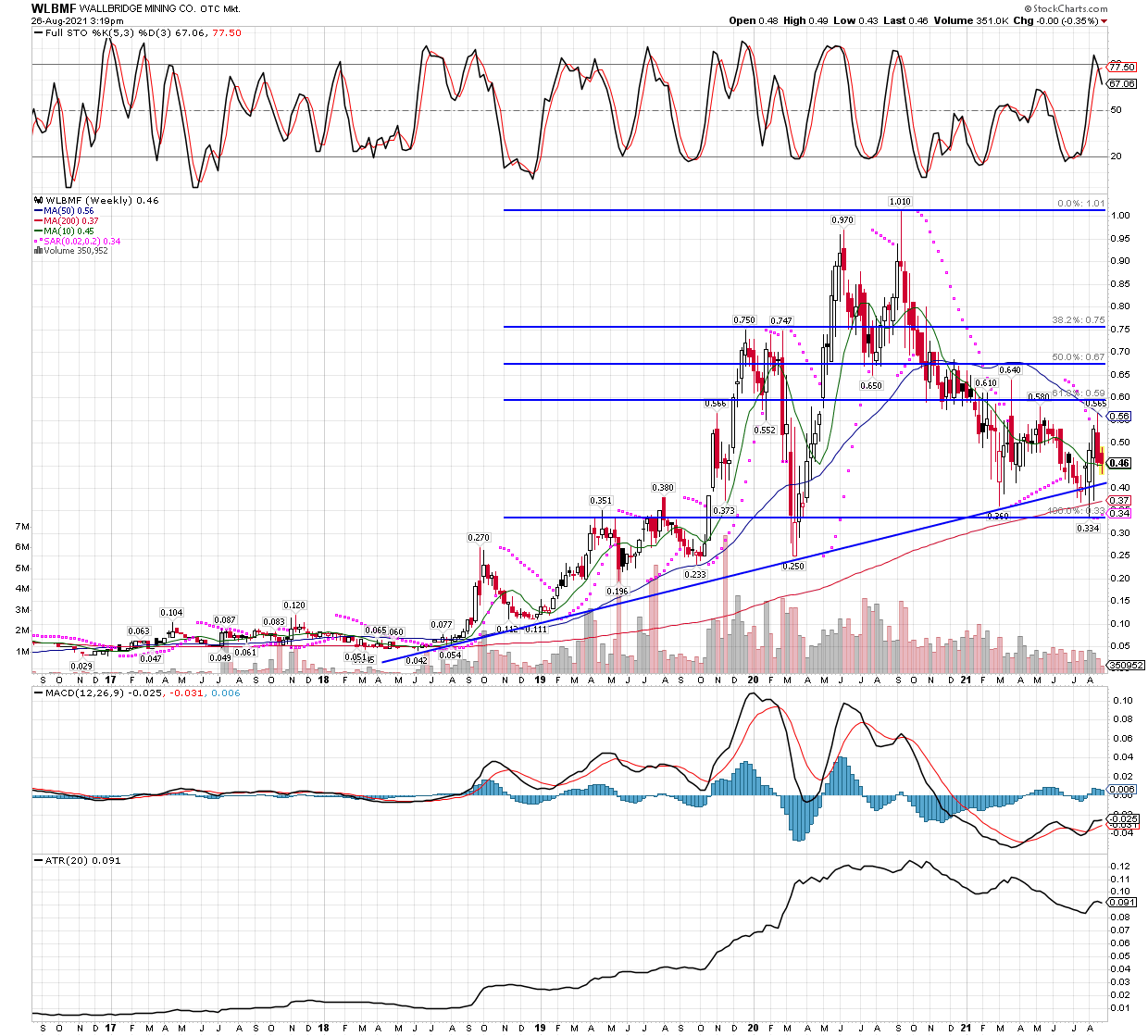1148x1036 pixels.
Task: Click the Volume 350,952 legend text
Action: (76, 251)
